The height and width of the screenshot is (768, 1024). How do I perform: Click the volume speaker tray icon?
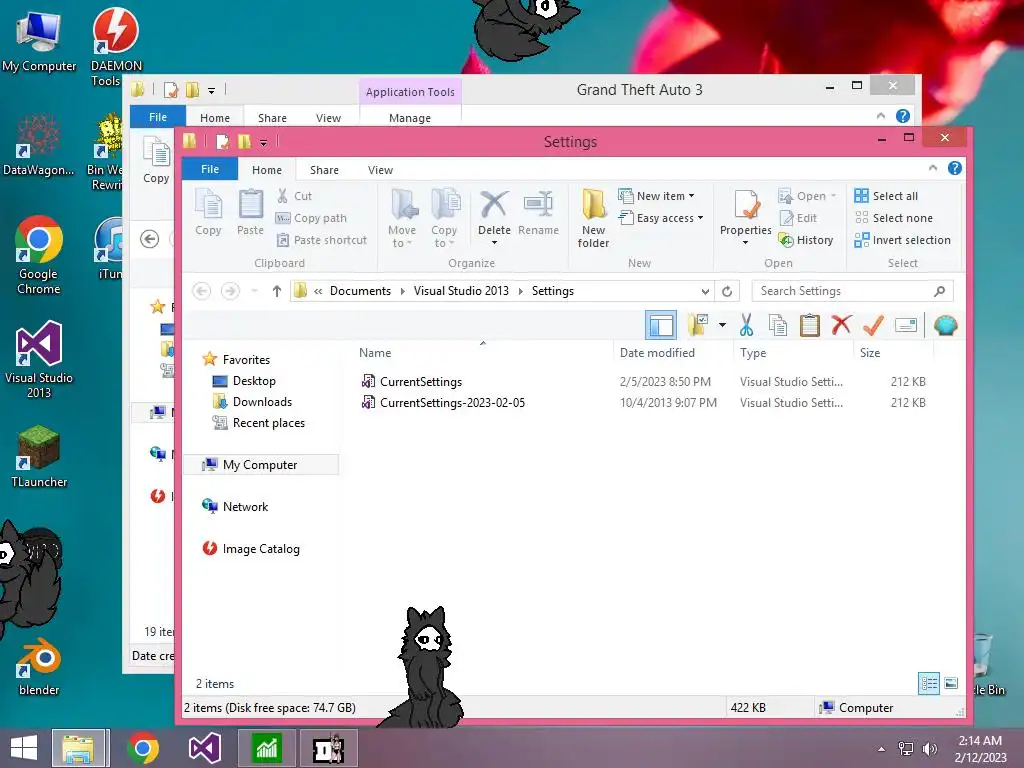929,749
